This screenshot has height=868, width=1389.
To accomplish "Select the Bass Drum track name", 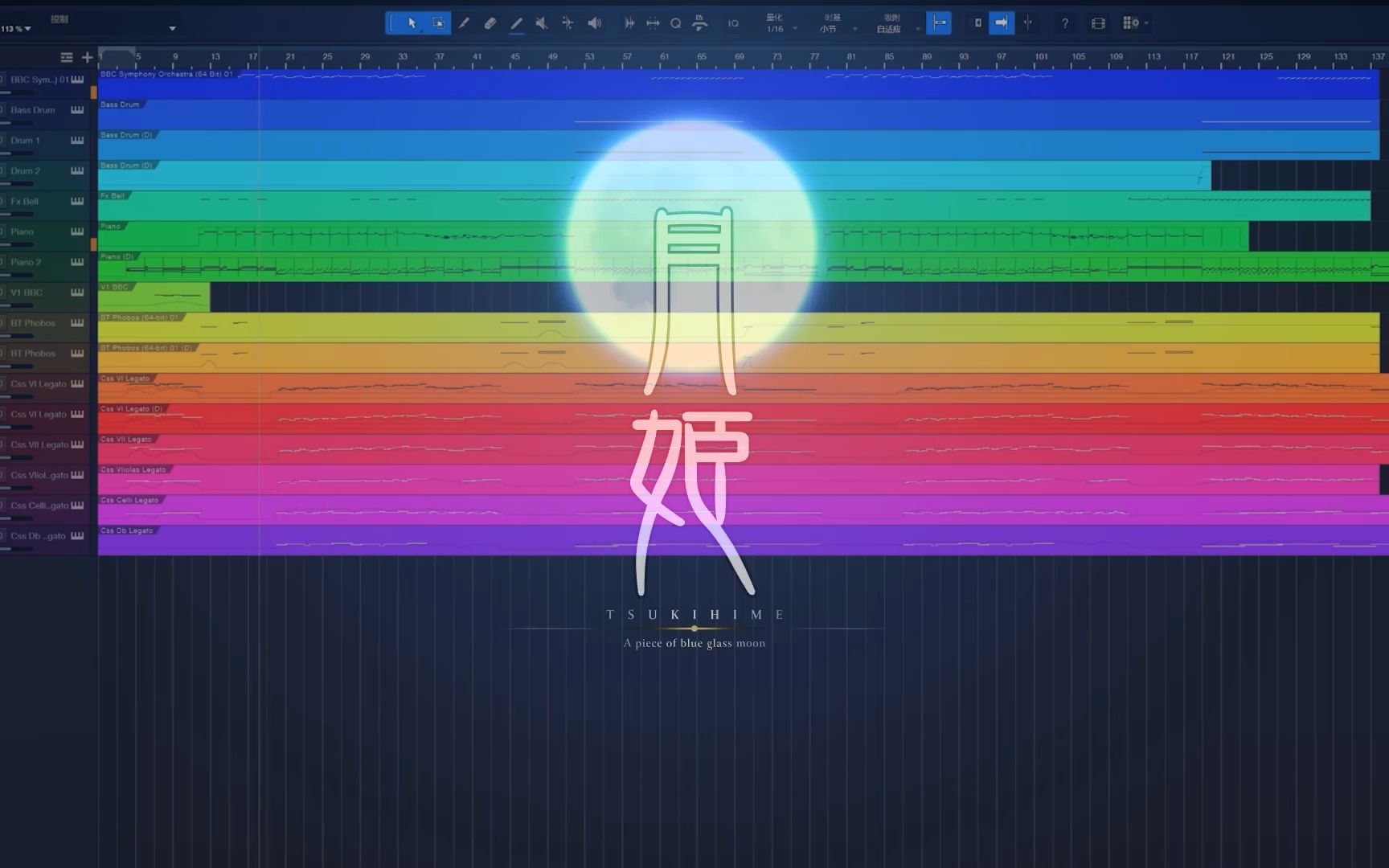I will point(33,110).
